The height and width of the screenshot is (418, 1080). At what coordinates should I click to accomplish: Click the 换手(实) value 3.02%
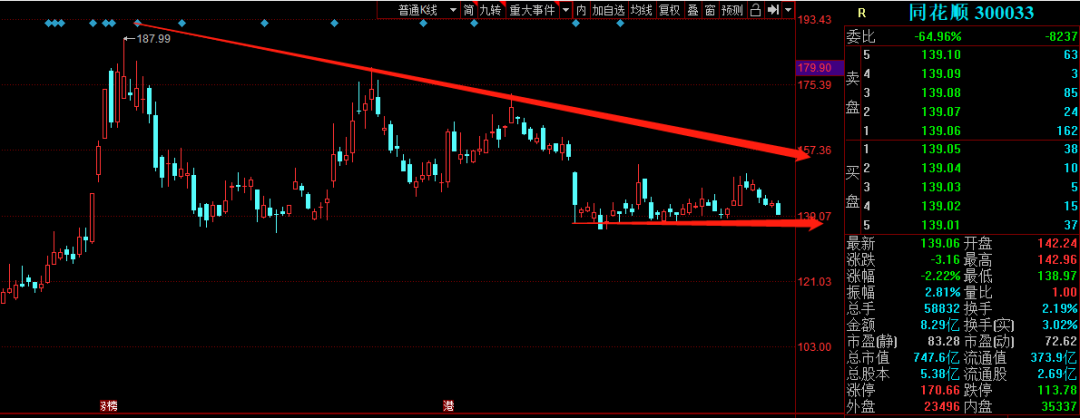tap(1061, 324)
